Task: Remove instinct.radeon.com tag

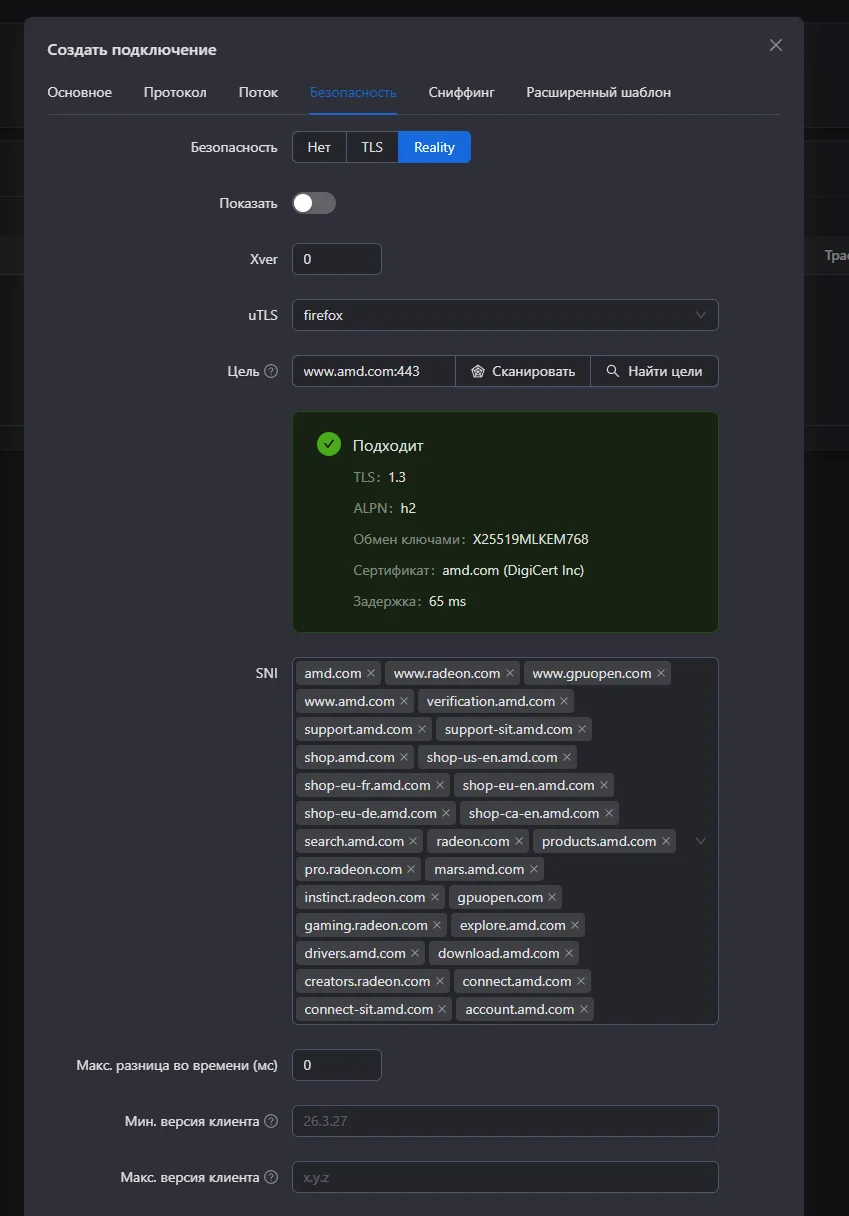Action: pyautogui.click(x=435, y=898)
